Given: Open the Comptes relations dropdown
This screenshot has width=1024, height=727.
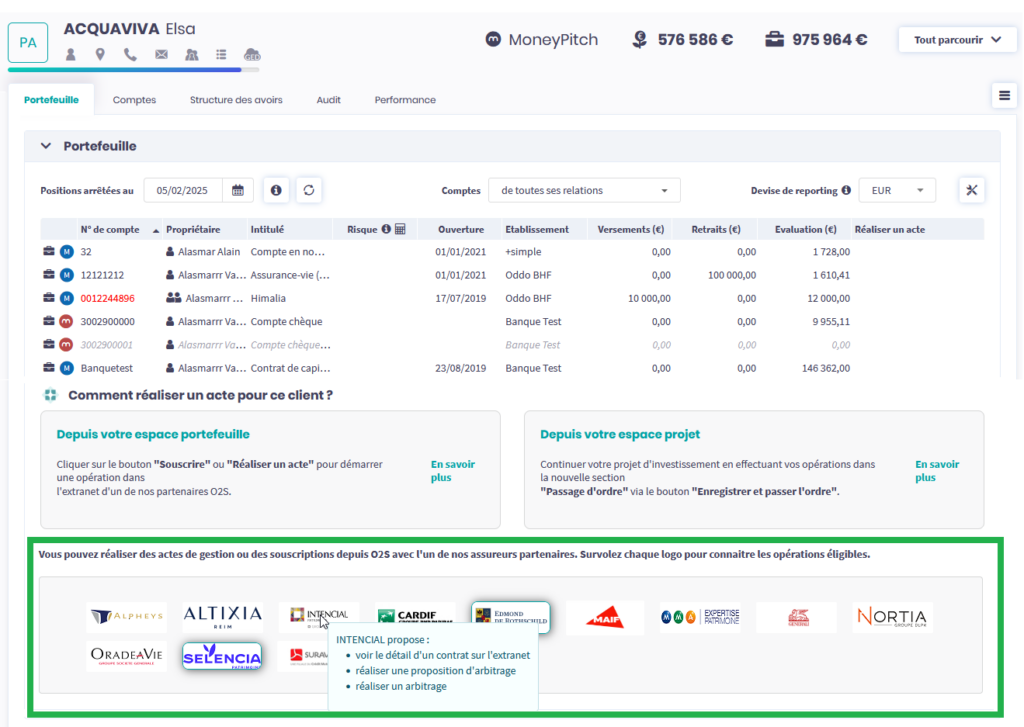Looking at the screenshot, I should 584,190.
